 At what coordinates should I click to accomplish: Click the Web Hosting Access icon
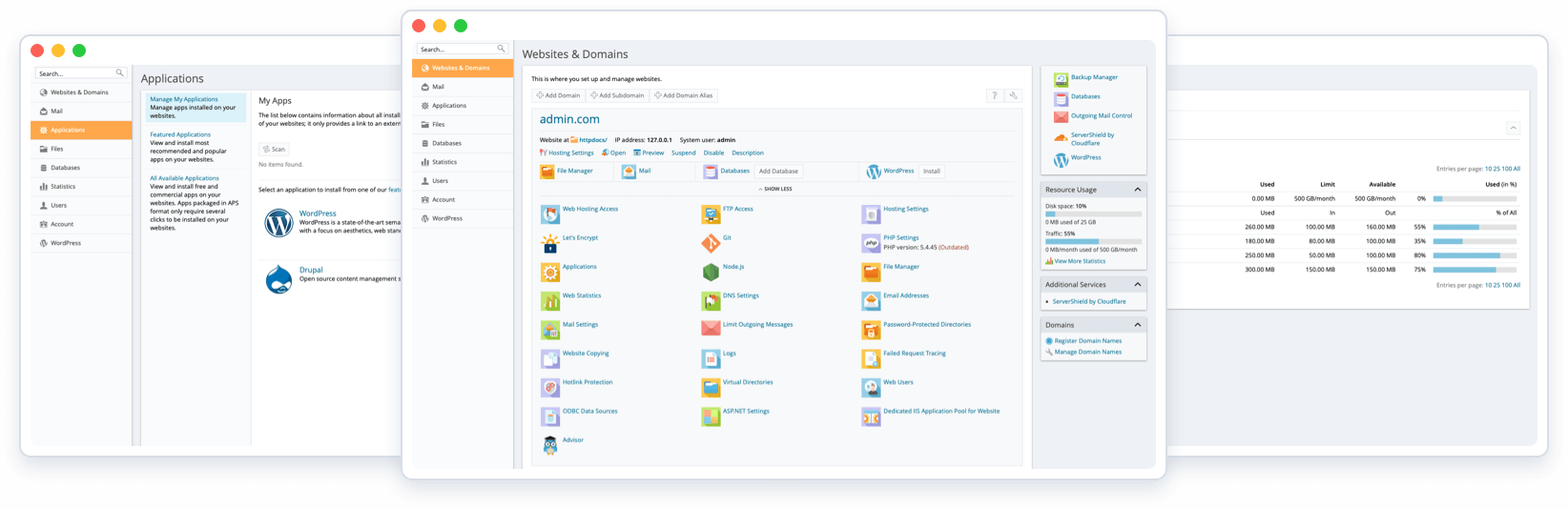coord(550,214)
